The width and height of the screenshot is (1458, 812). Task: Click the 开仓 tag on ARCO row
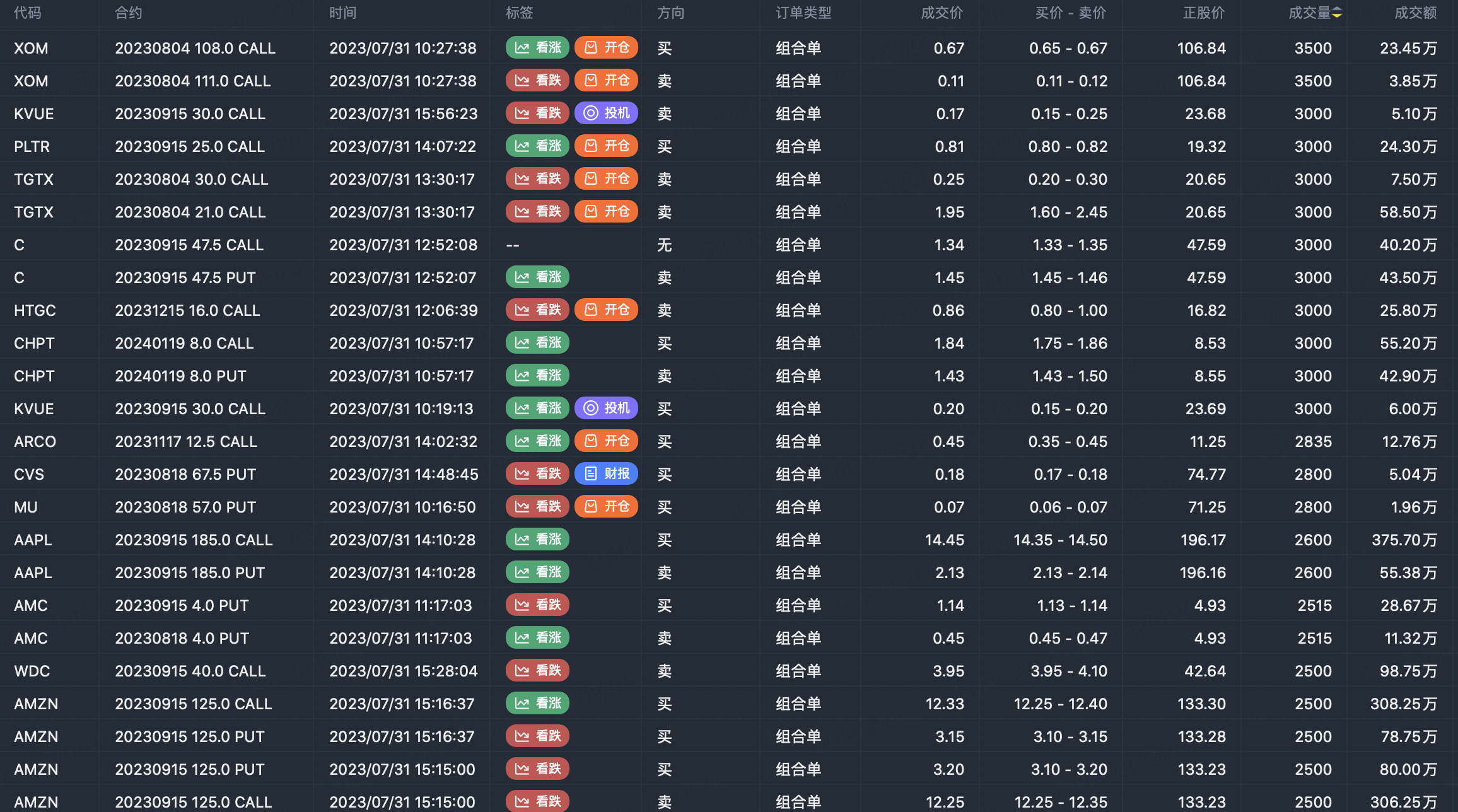tap(606, 441)
